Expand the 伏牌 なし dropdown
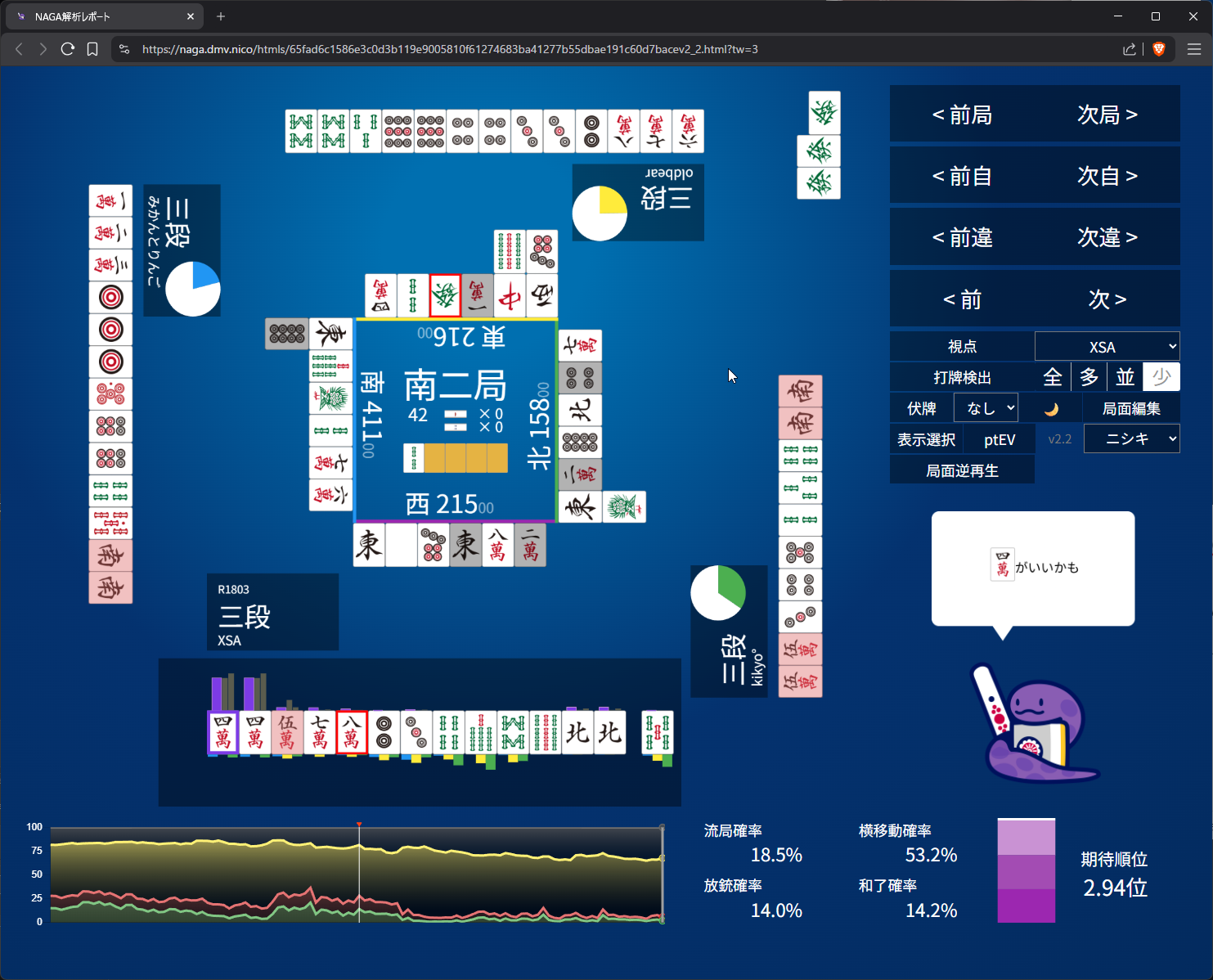Viewport: 1213px width, 980px height. 986,408
